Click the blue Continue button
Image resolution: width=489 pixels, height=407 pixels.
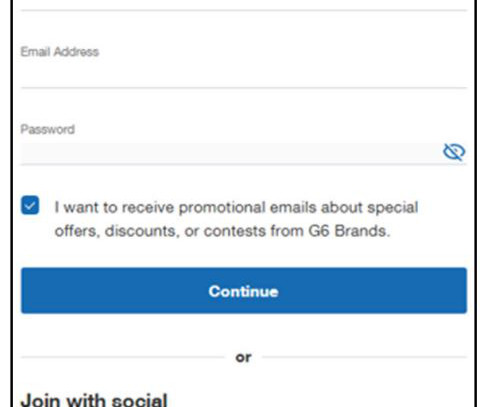tap(244, 291)
